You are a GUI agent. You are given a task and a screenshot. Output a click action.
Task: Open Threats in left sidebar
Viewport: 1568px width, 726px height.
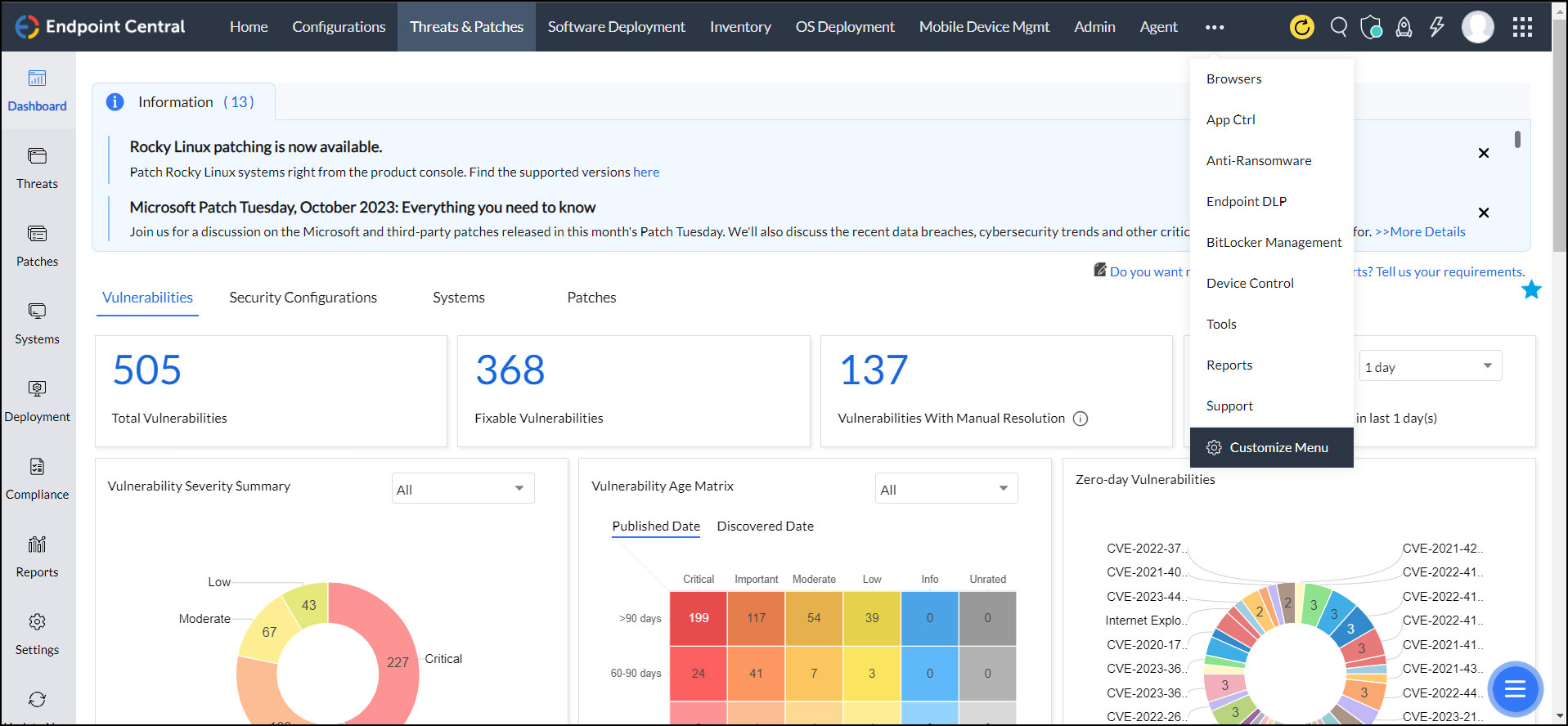click(x=37, y=168)
